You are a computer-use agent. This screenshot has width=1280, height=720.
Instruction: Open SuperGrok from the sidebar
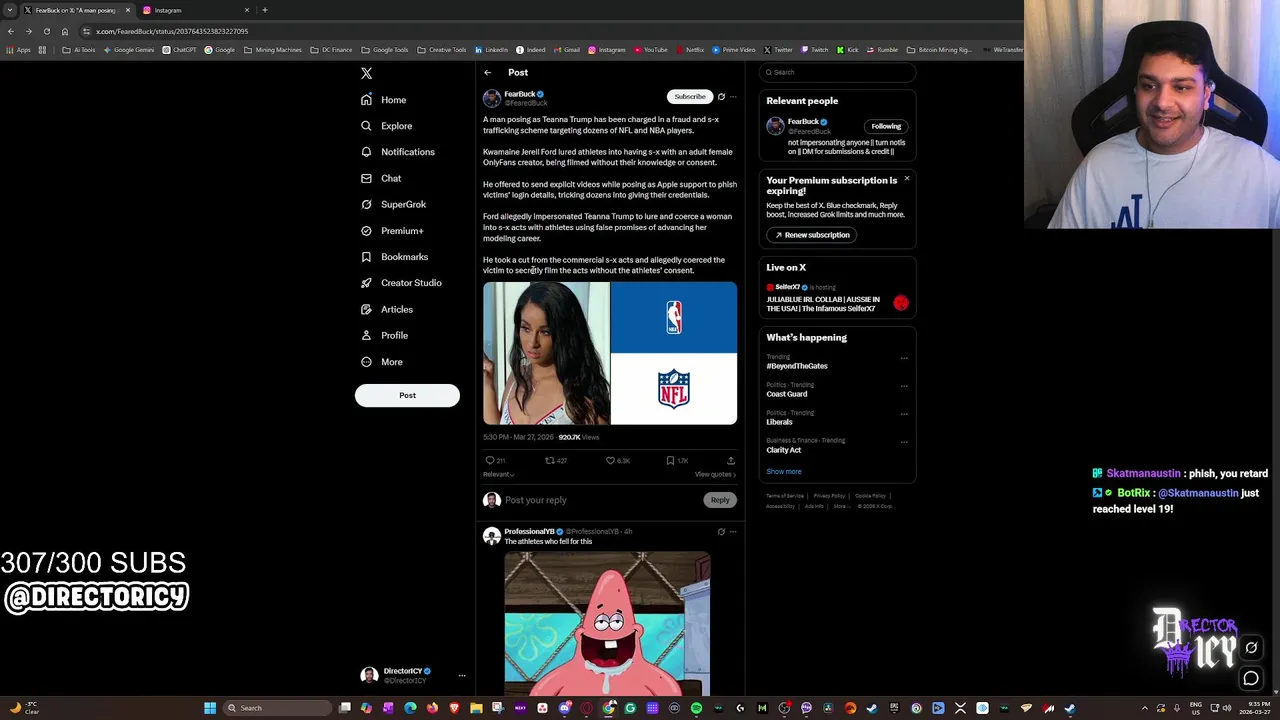pyautogui.click(x=394, y=204)
